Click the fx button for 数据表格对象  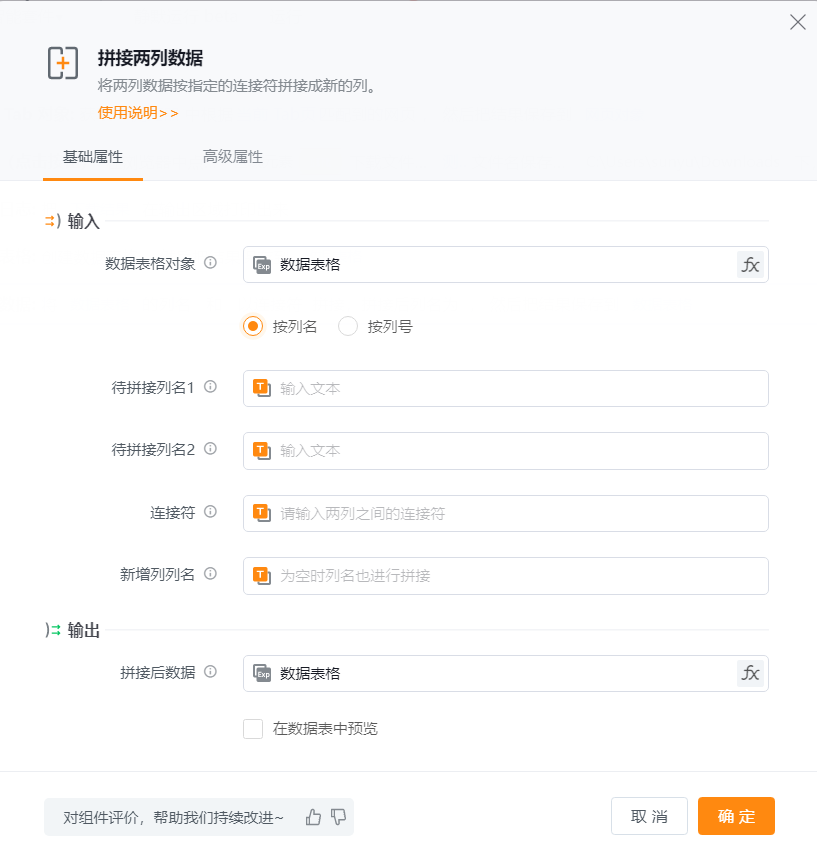point(750,265)
